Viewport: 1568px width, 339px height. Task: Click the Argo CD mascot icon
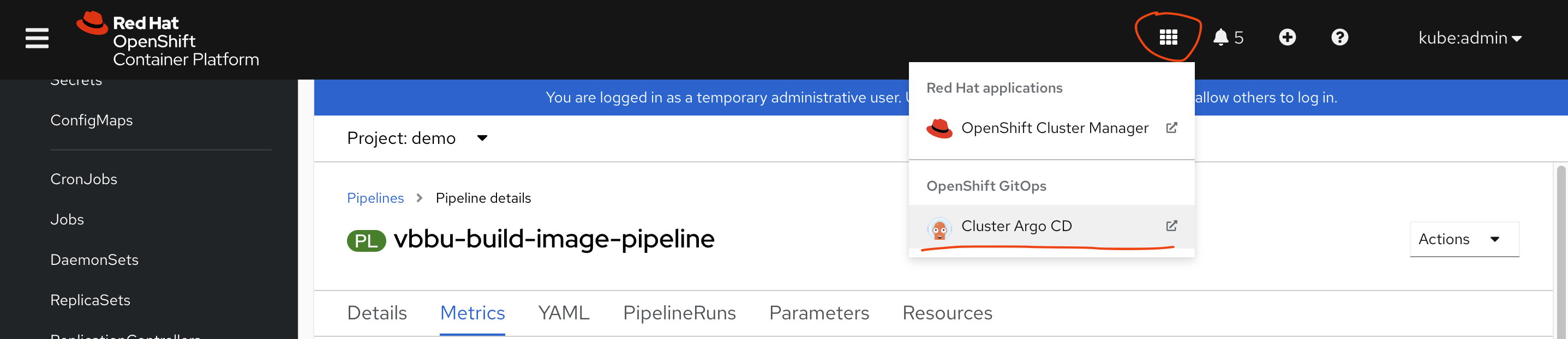(938, 227)
